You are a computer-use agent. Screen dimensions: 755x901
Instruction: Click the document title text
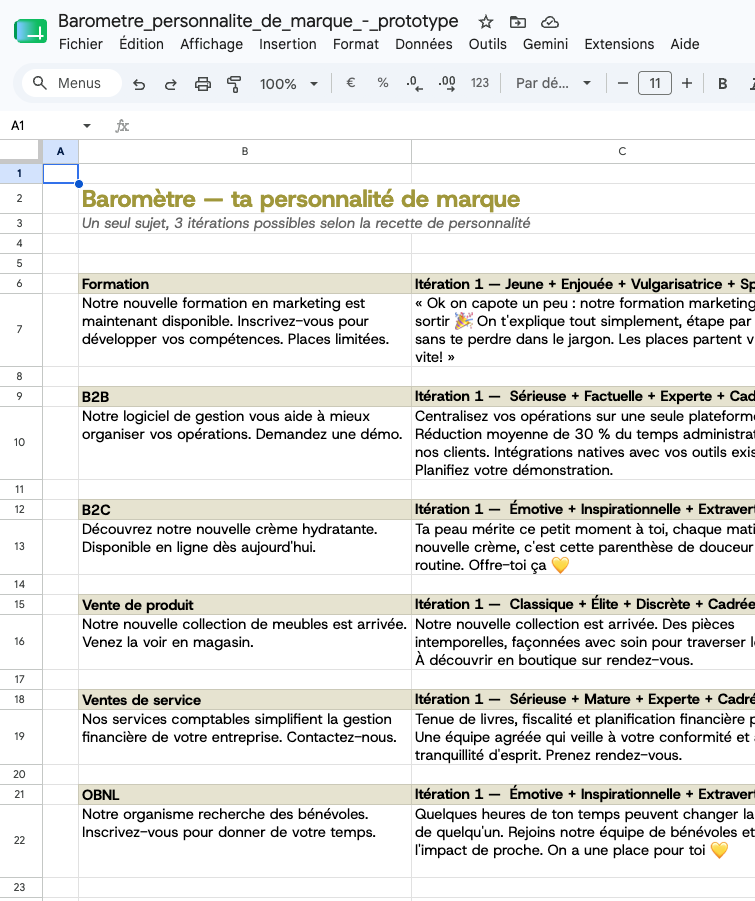(258, 21)
